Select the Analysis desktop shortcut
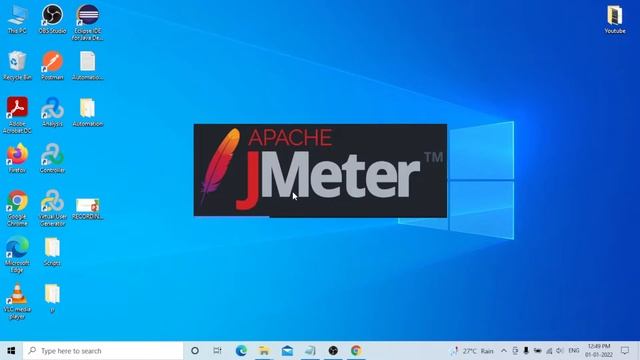 coord(52,112)
